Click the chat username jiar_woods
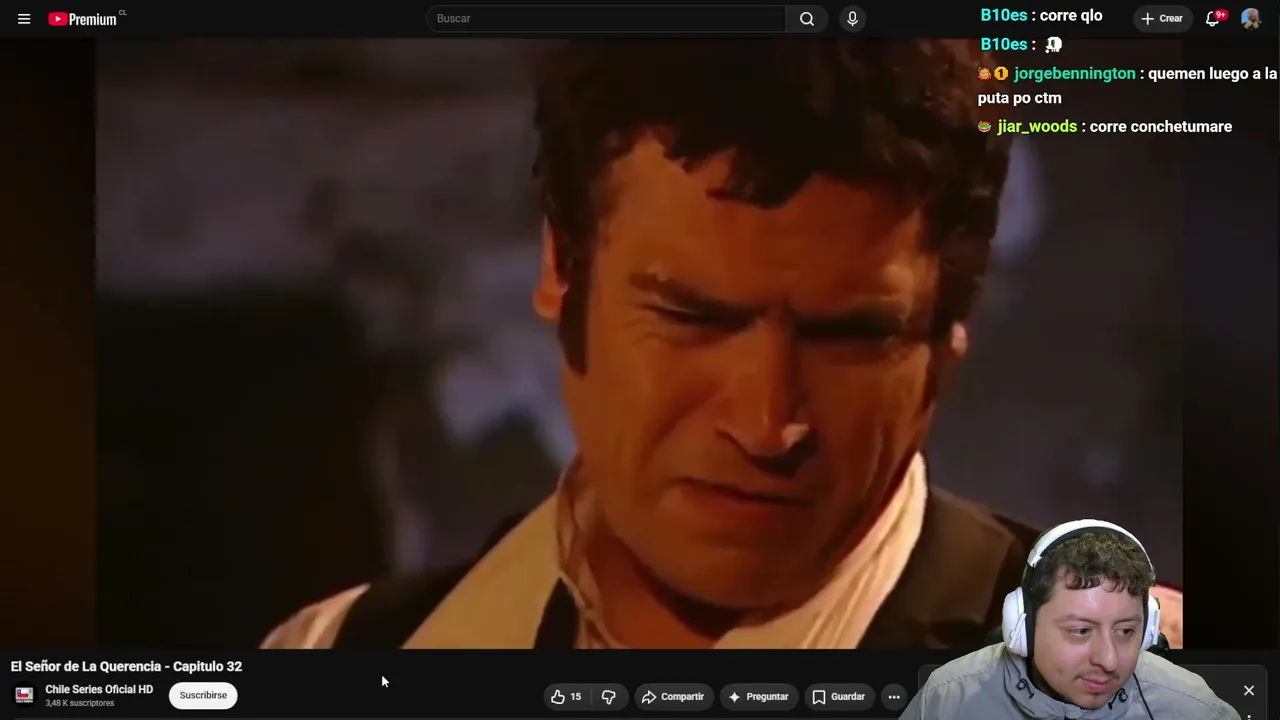This screenshot has height=720, width=1280. tap(1037, 127)
